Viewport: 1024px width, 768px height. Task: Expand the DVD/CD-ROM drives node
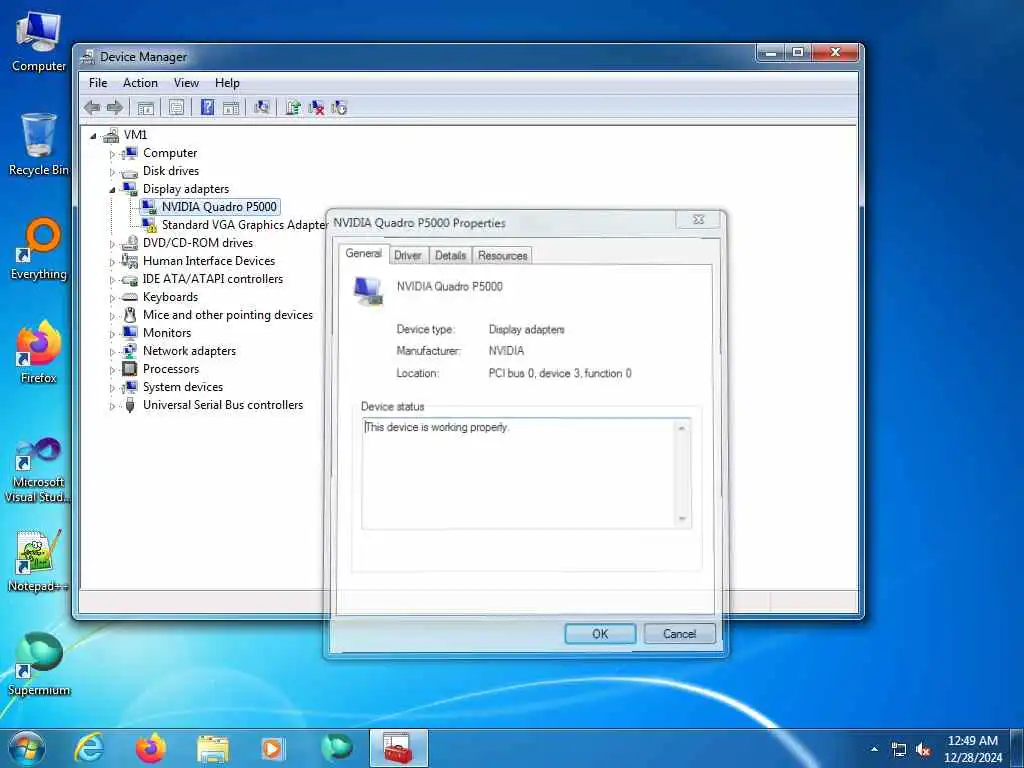pos(112,244)
